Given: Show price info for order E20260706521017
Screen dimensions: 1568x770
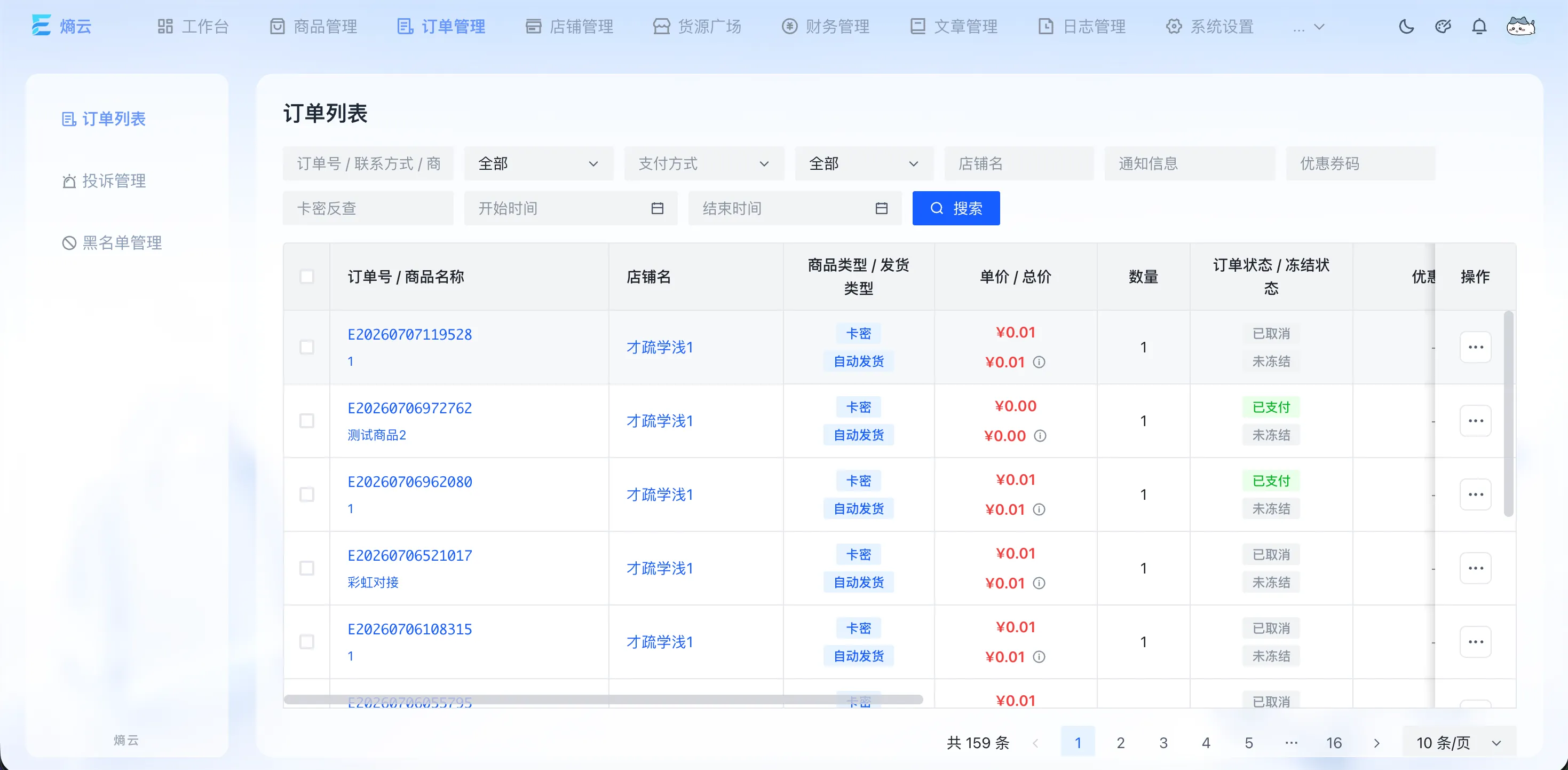Looking at the screenshot, I should [x=1039, y=584].
